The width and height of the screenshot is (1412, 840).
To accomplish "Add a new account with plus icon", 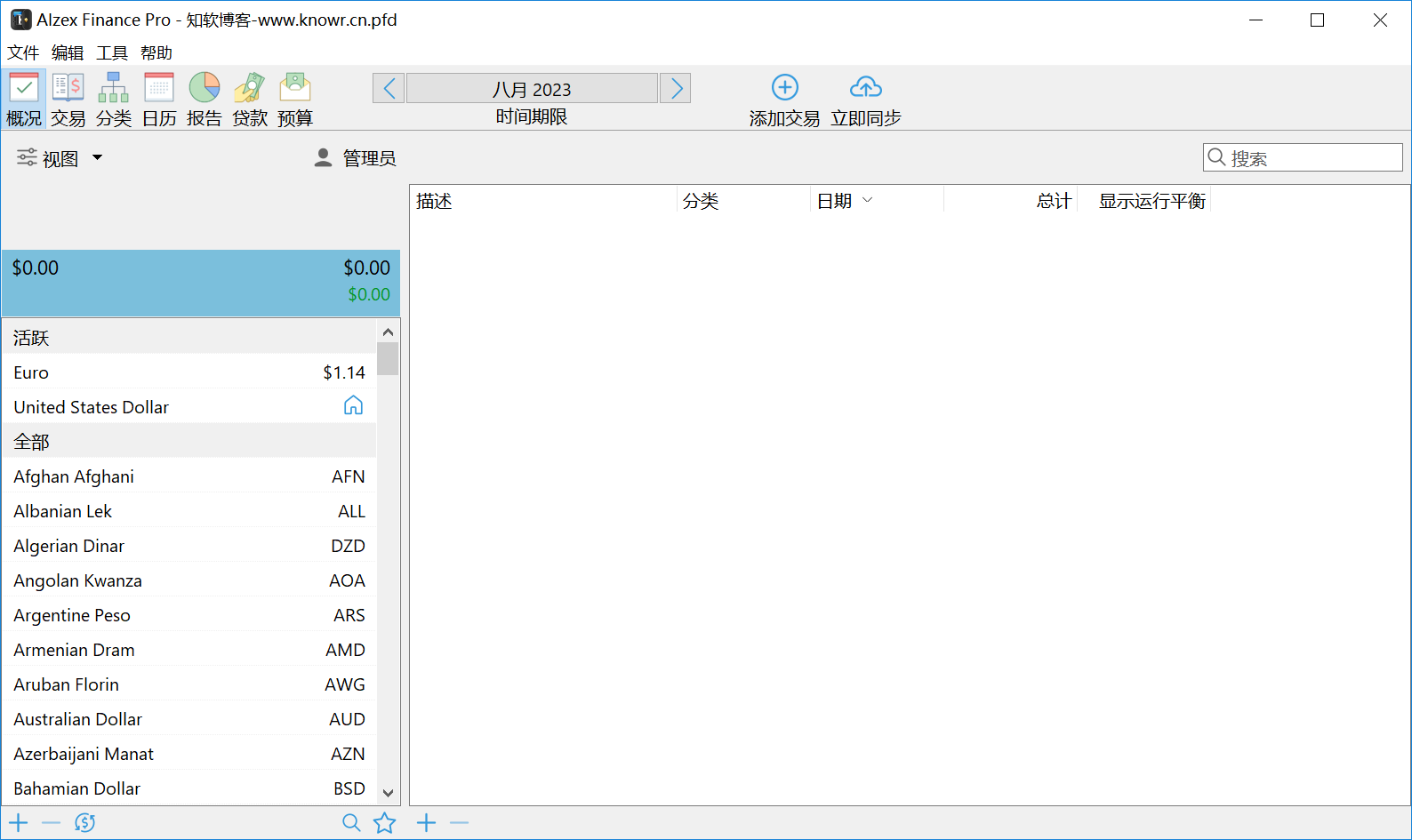I will (19, 823).
